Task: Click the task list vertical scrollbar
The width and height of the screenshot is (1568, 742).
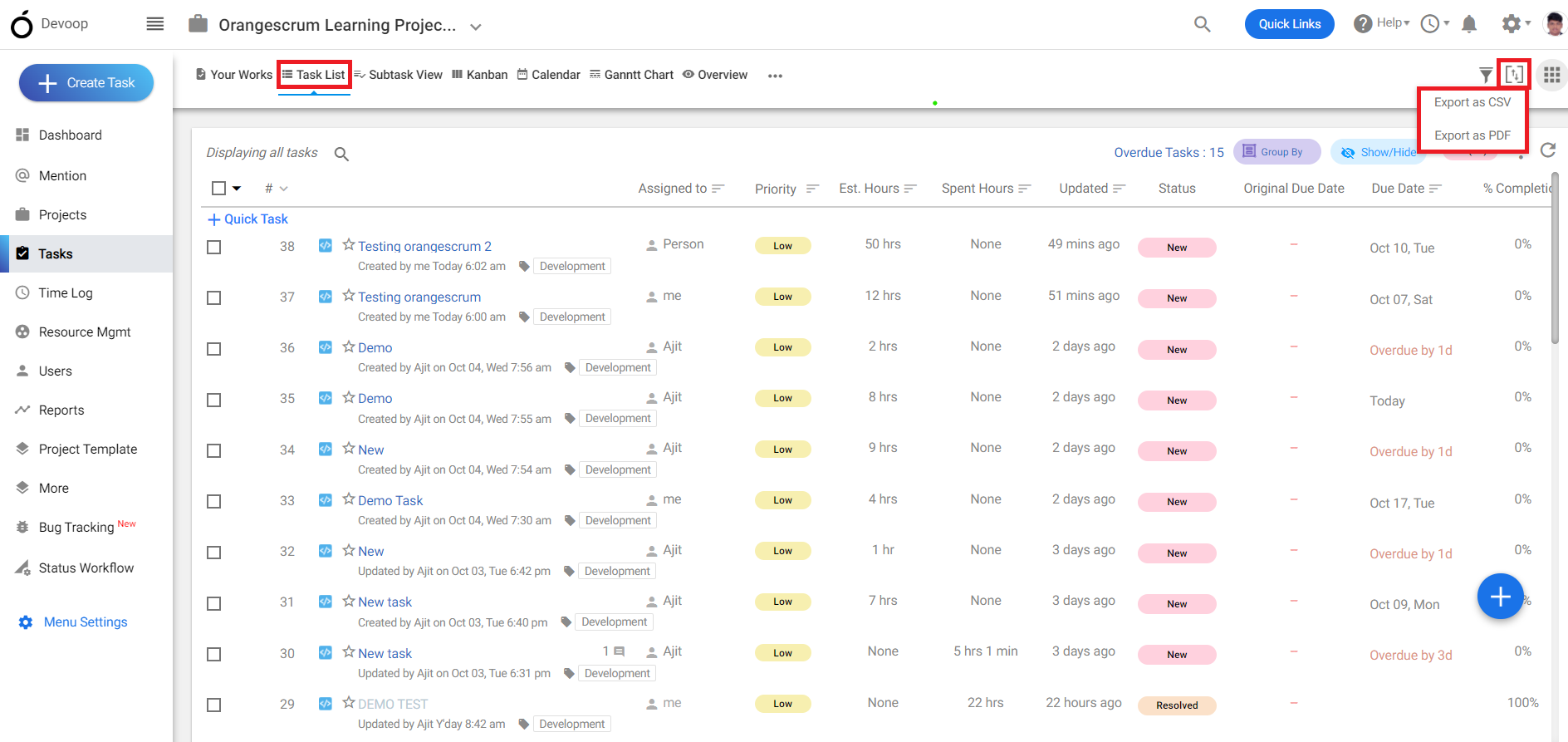Action: tap(1555, 258)
